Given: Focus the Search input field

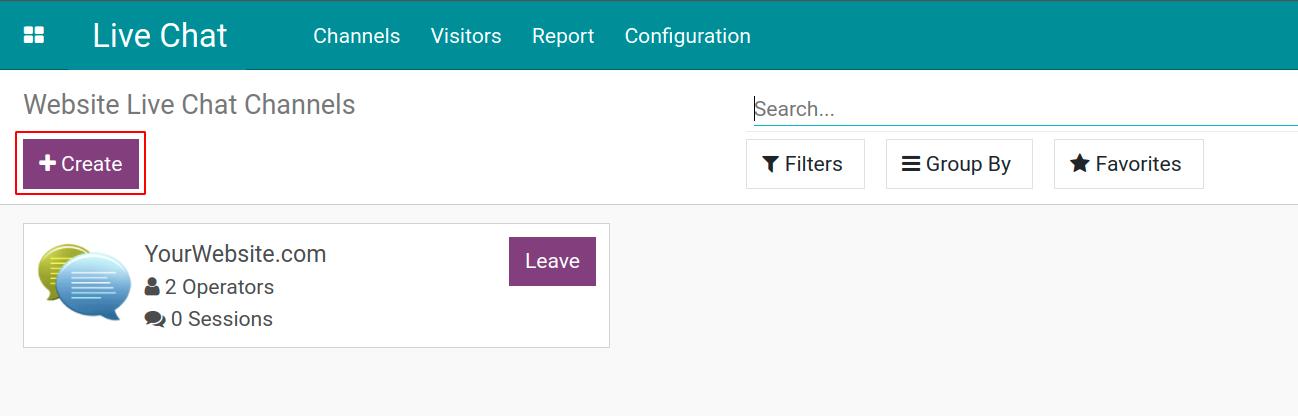Looking at the screenshot, I should click(x=1025, y=109).
